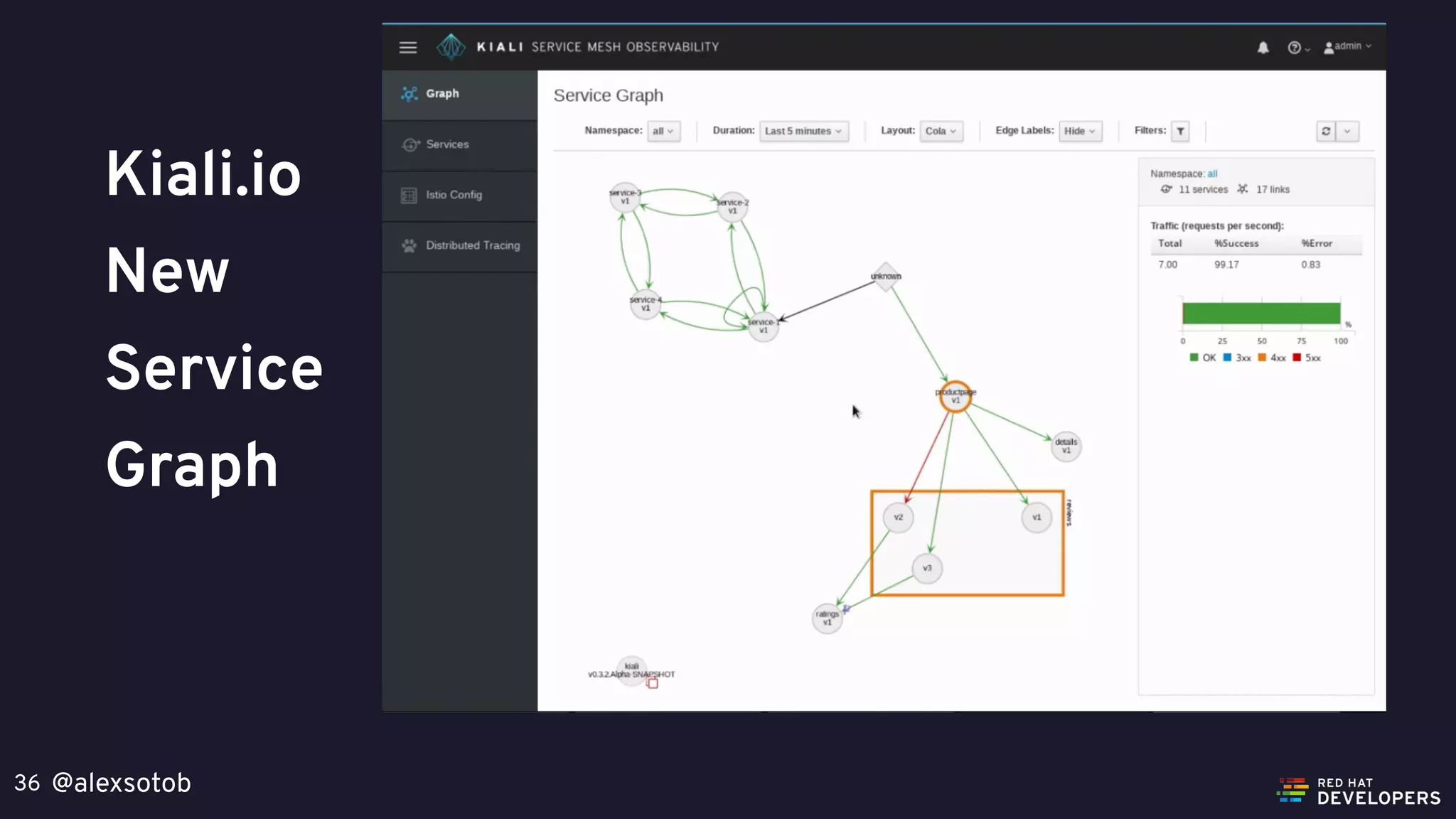
Task: Click the orange reviews group box label
Action: [x=1069, y=513]
